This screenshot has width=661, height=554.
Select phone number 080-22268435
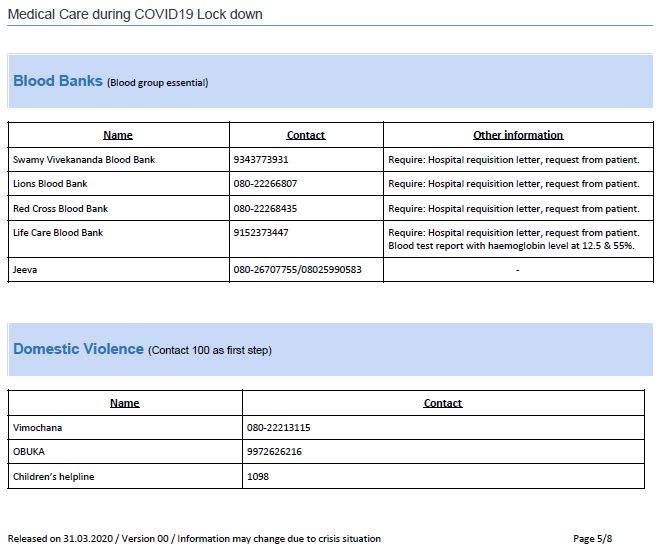[x=265, y=209]
